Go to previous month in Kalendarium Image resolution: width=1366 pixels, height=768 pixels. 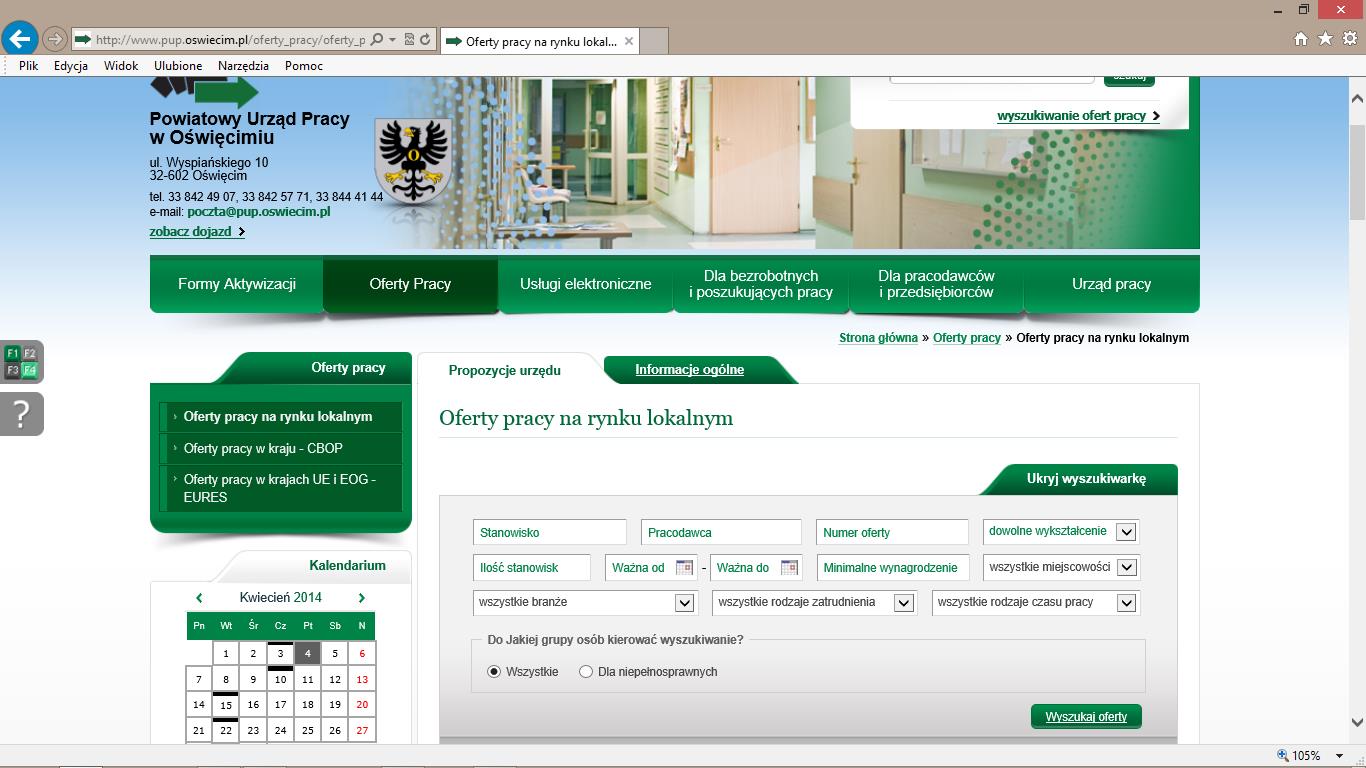click(x=199, y=598)
